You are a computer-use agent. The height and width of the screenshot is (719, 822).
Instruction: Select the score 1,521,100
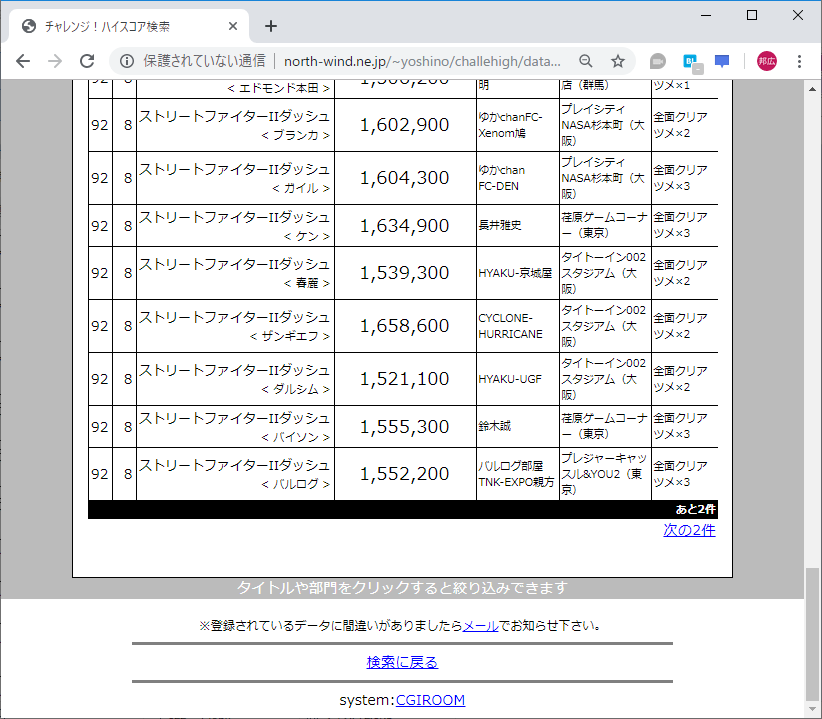pos(404,379)
